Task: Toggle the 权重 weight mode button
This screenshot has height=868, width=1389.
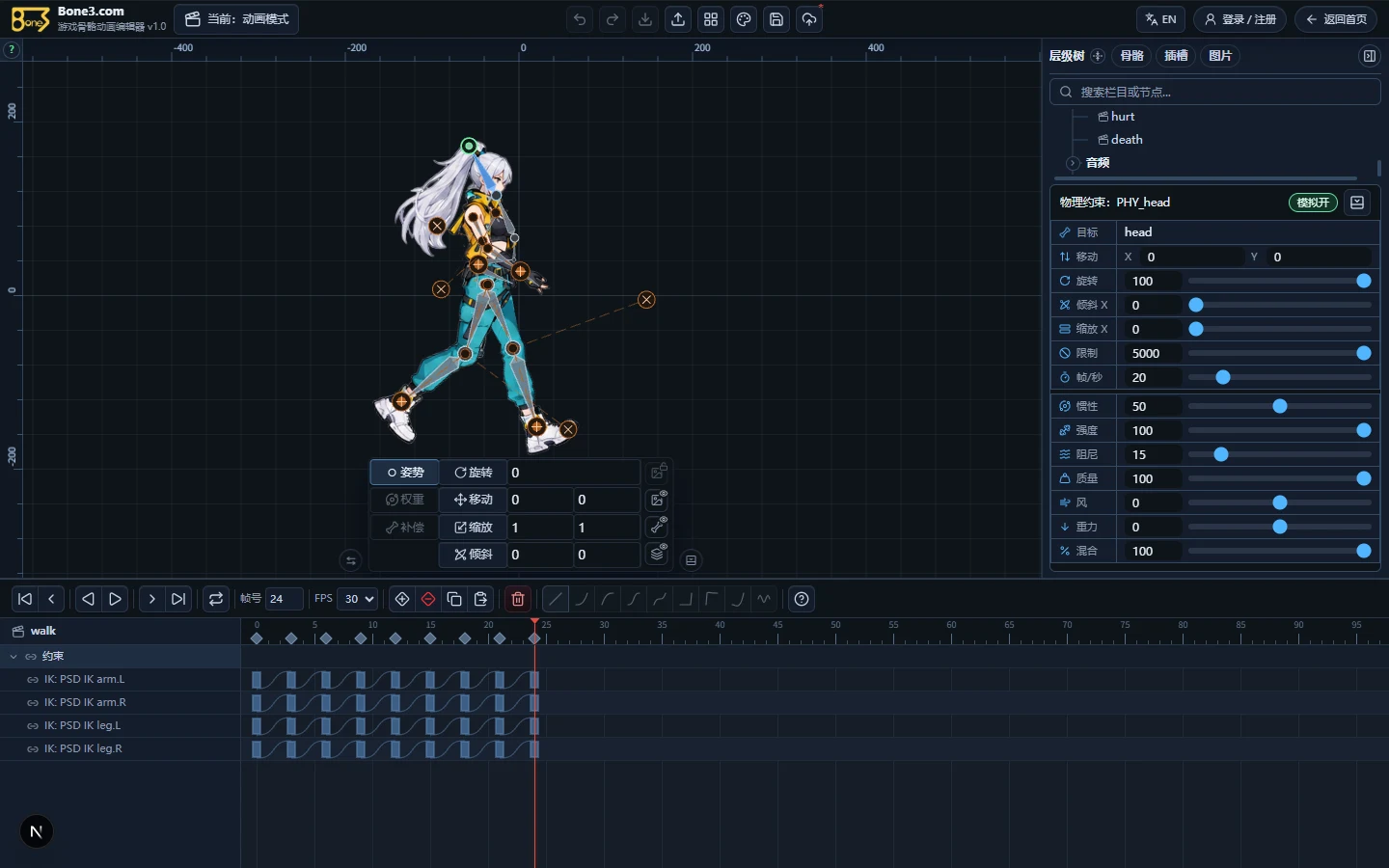Action: point(405,500)
